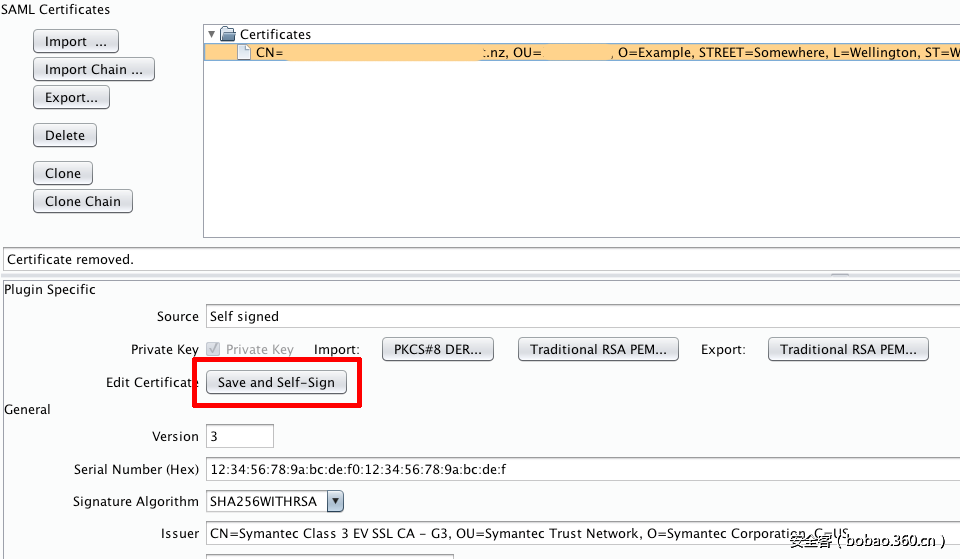Select the Certificates root node label
Image resolution: width=960 pixels, height=559 pixels.
click(x=275, y=34)
